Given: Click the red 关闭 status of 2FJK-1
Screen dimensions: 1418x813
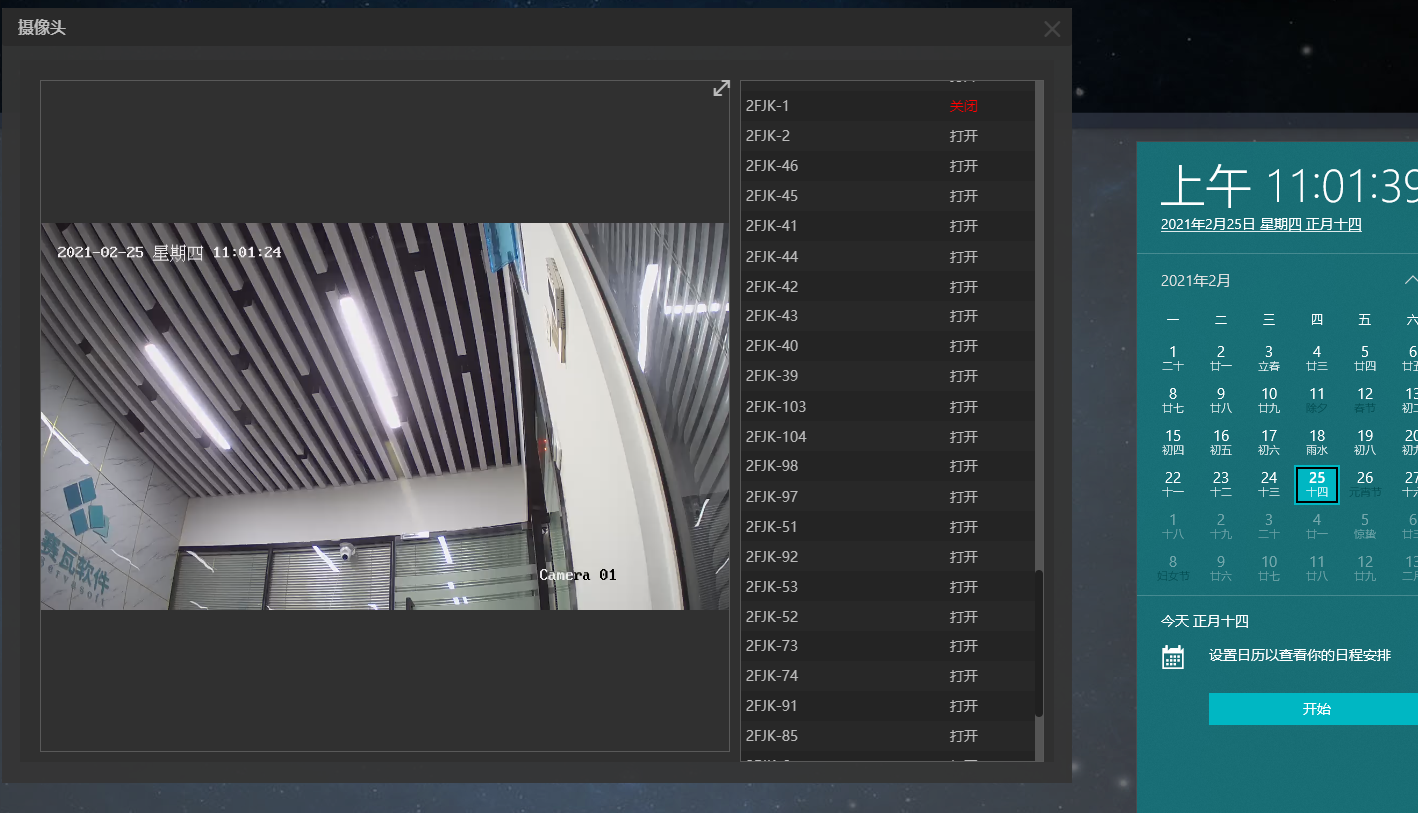Looking at the screenshot, I should (x=964, y=106).
